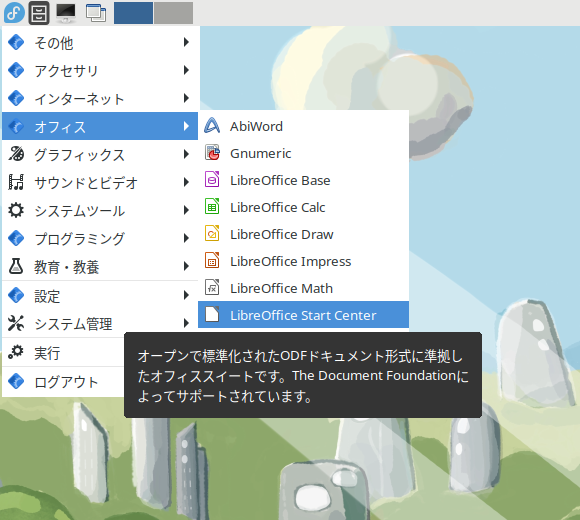Viewport: 580px width, 520px height.
Task: Open the インターネット menu category
Action: click(x=100, y=98)
